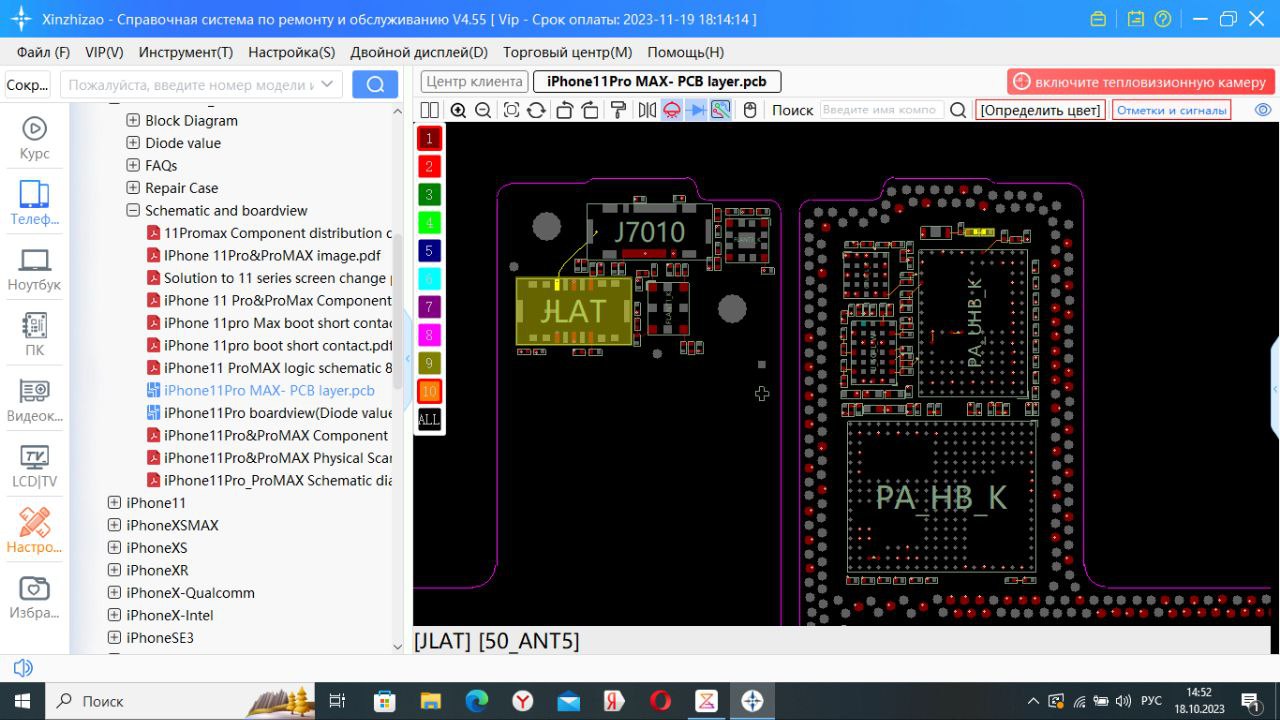Fit the board to the window

tap(511, 110)
